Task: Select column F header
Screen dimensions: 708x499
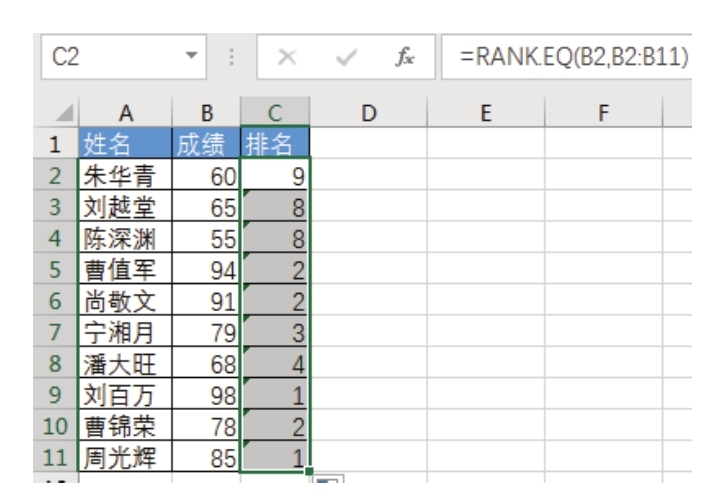Action: click(603, 115)
